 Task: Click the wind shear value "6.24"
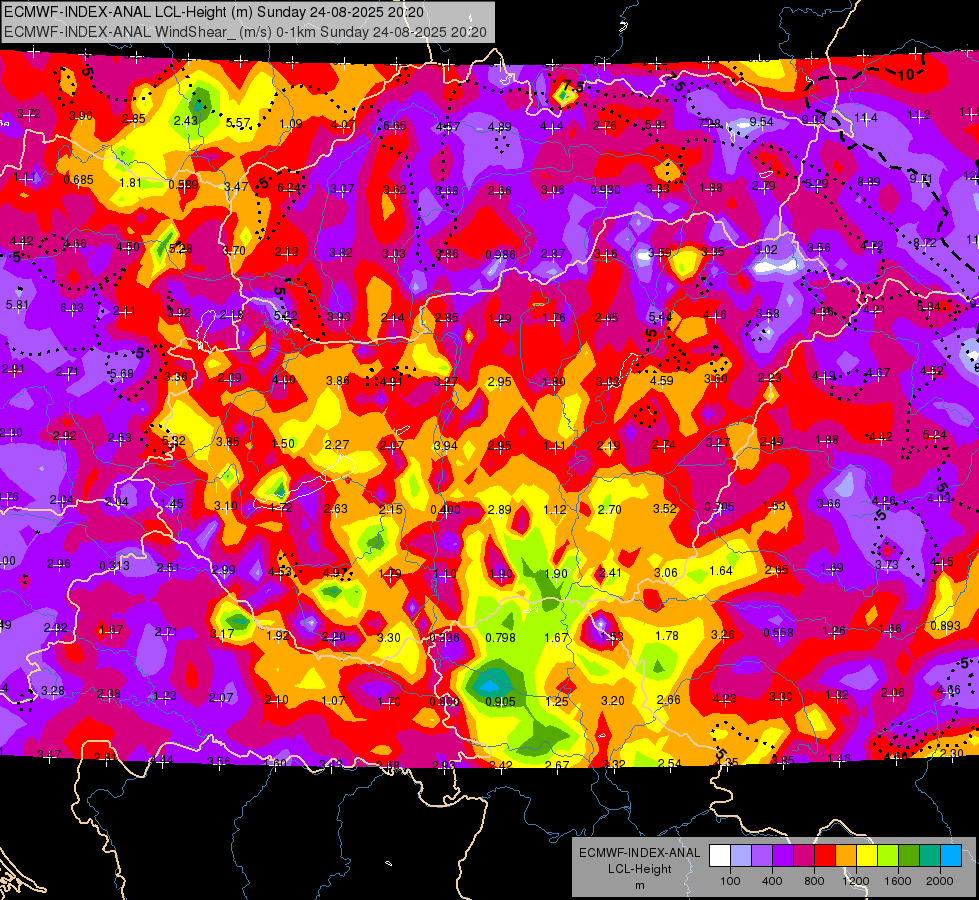289,188
